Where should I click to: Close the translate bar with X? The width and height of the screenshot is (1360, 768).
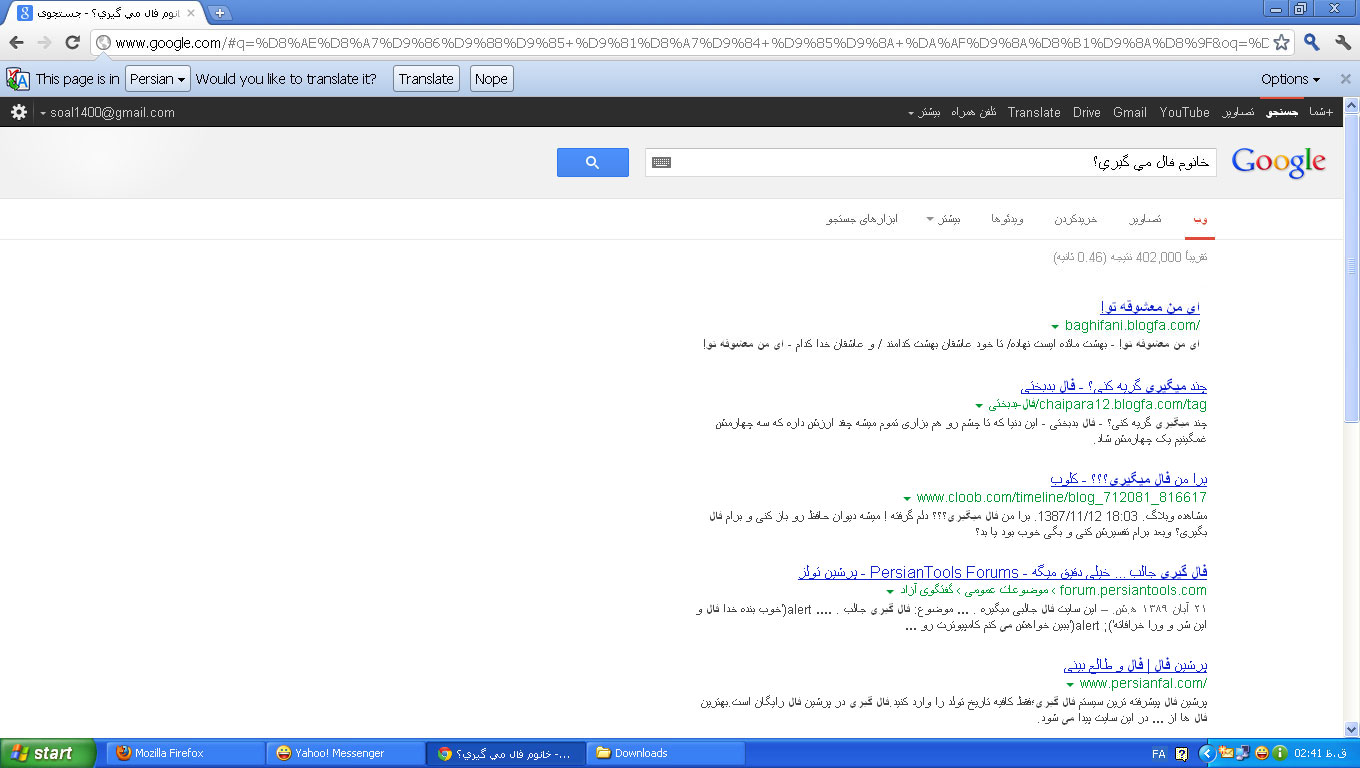pos(1345,79)
